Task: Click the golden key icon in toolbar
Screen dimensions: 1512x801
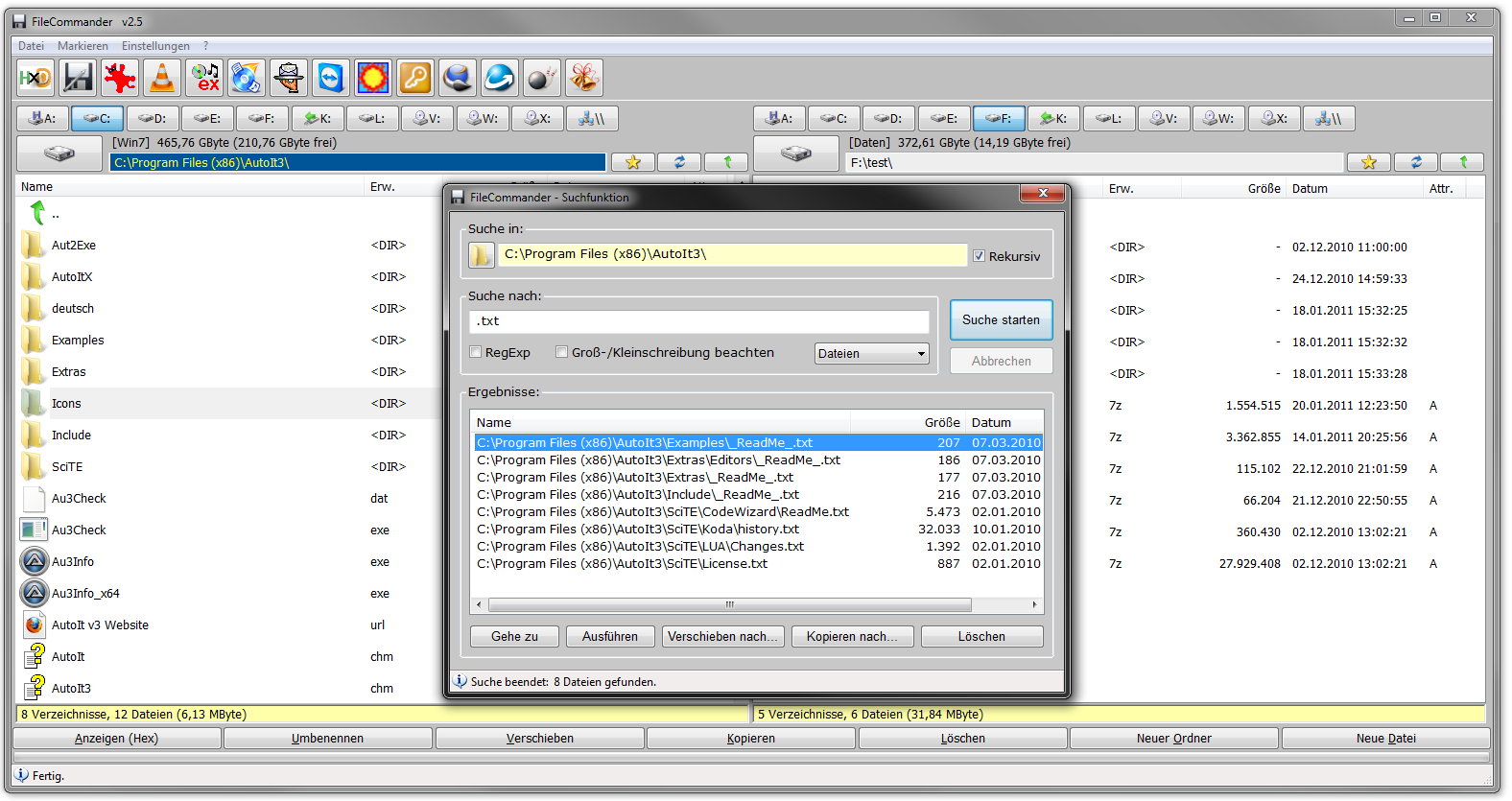Action: 415,78
